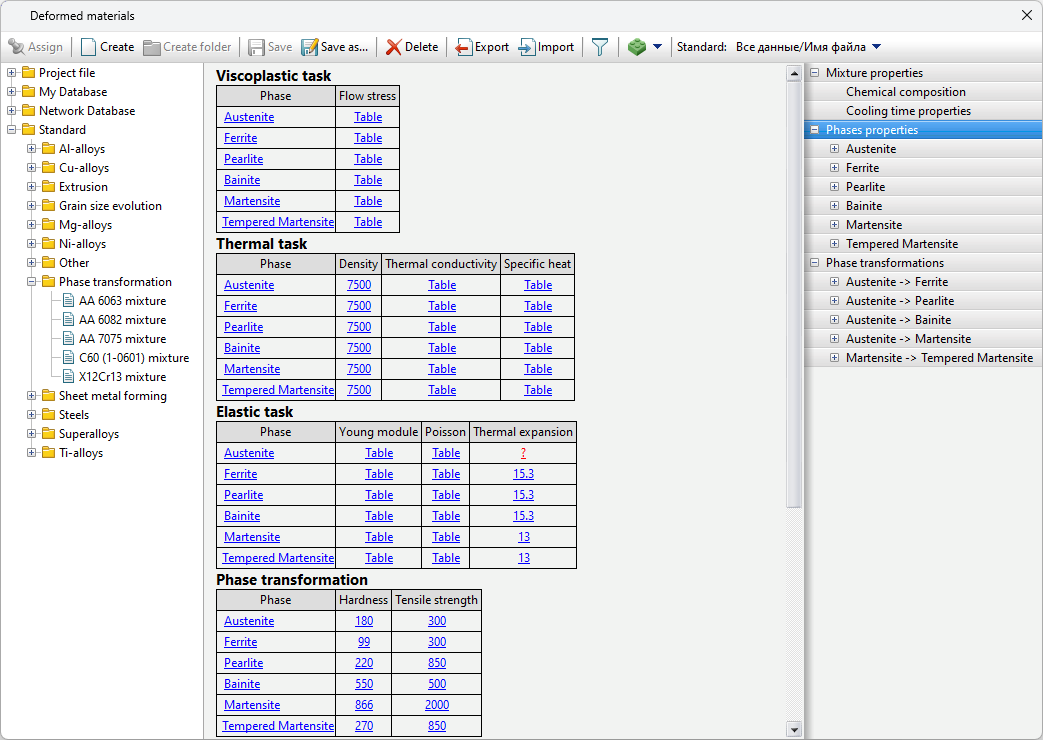Open Martensite hardness value 866 link
Image resolution: width=1043 pixels, height=740 pixels.
pos(364,705)
